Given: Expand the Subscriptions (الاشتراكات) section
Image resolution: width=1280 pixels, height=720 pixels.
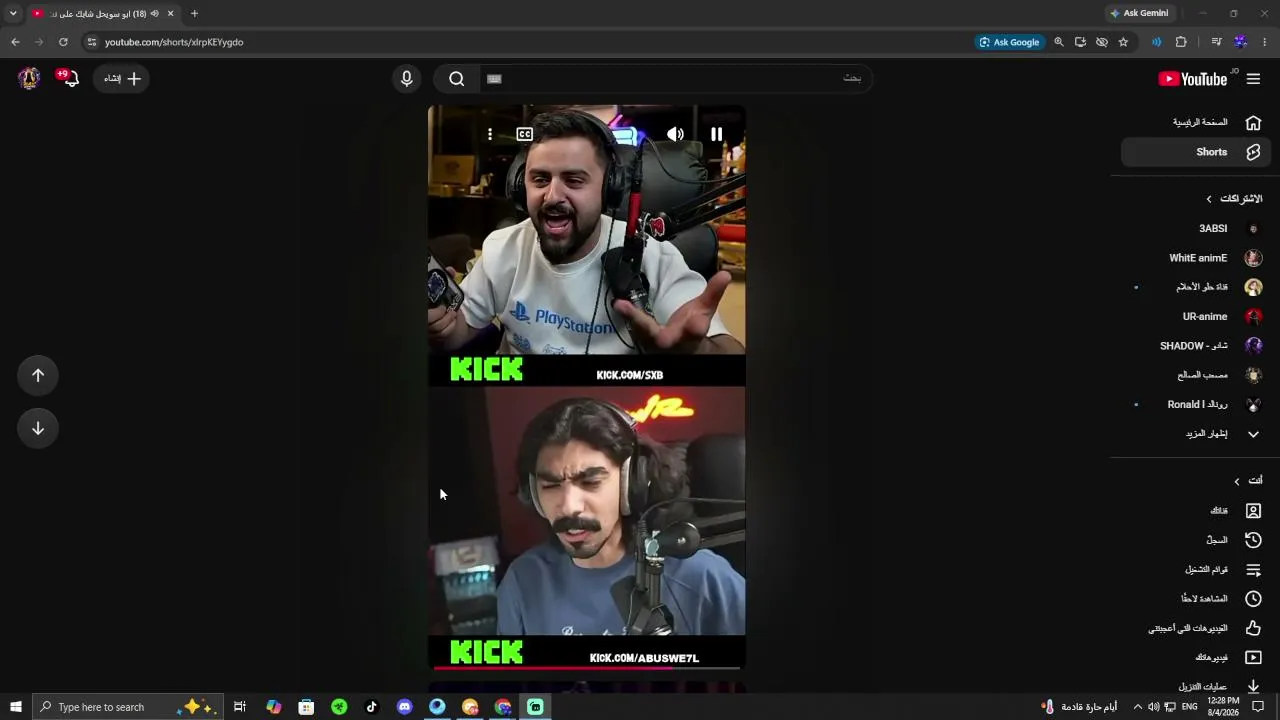Looking at the screenshot, I should [1233, 199].
